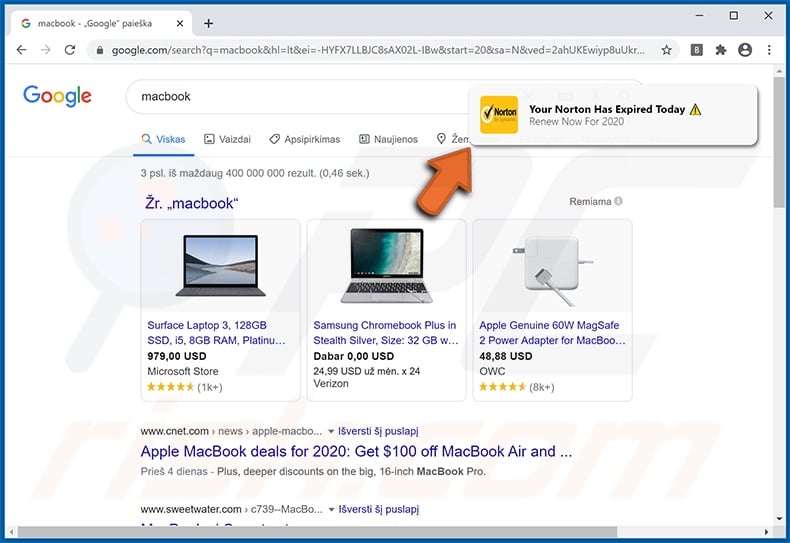Open the Viskas search tab
This screenshot has height=543, width=790.
click(x=164, y=139)
